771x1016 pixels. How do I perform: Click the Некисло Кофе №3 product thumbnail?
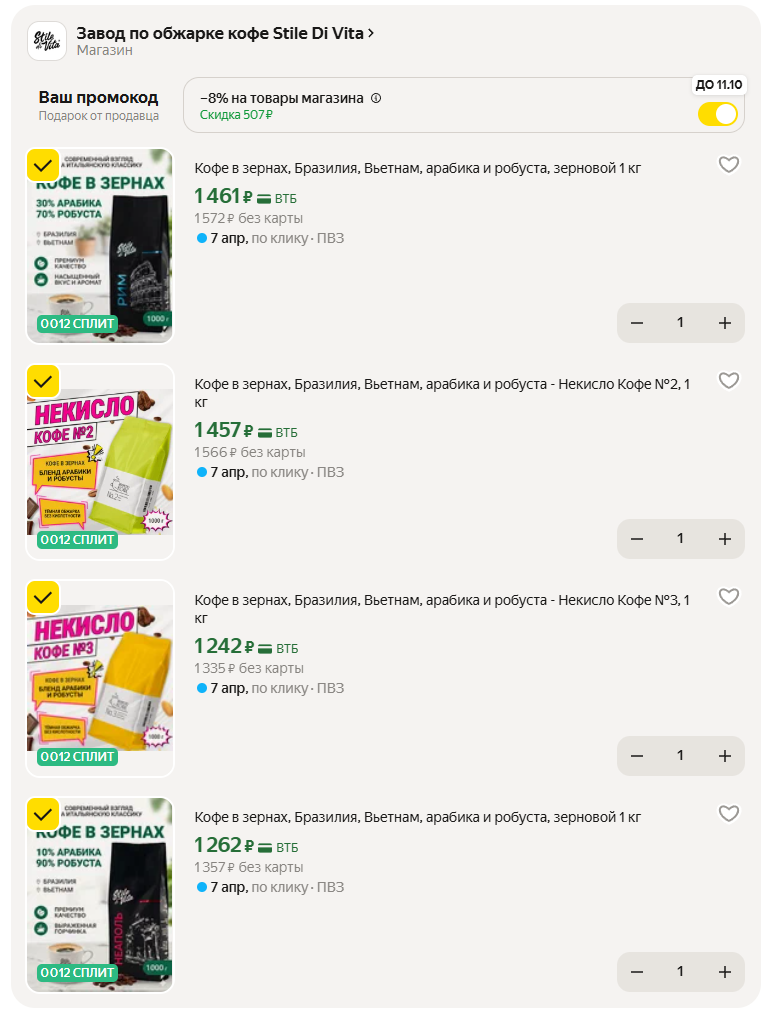click(100, 678)
